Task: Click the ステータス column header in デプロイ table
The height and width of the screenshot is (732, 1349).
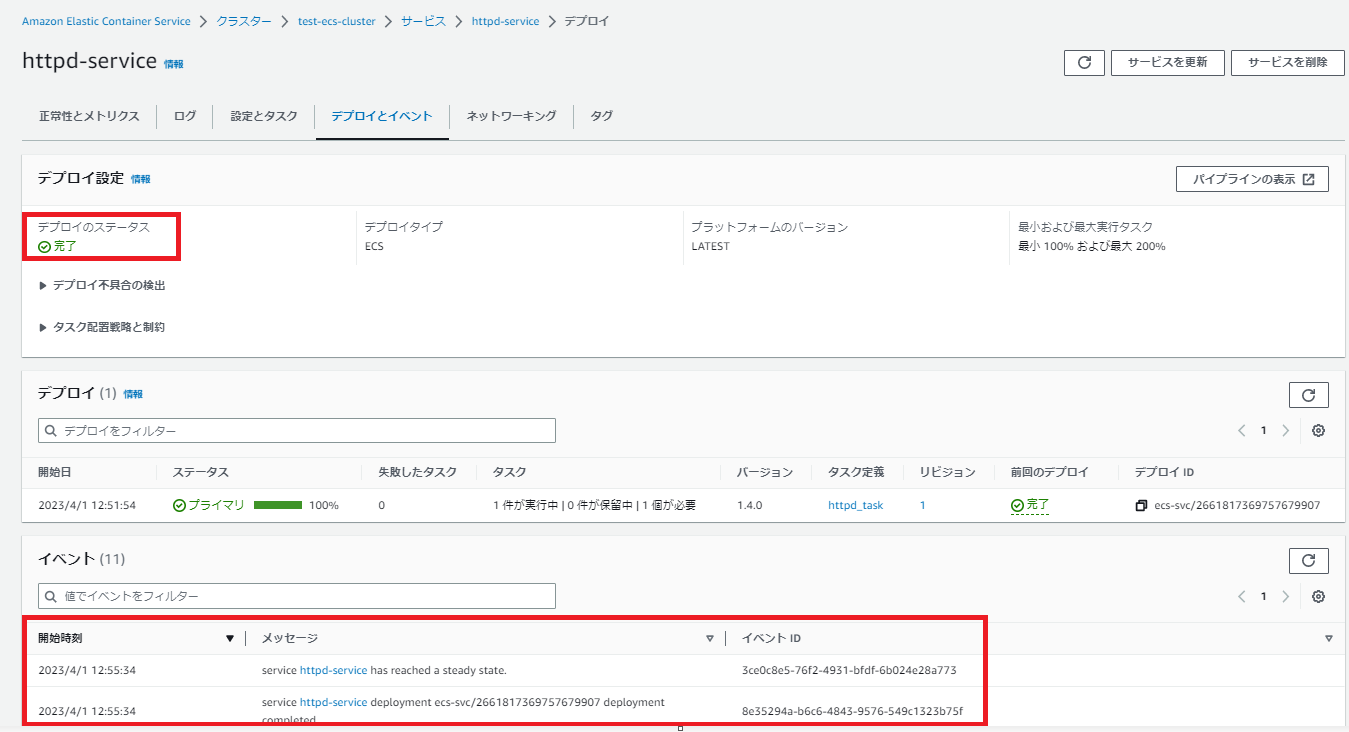Action: 201,472
